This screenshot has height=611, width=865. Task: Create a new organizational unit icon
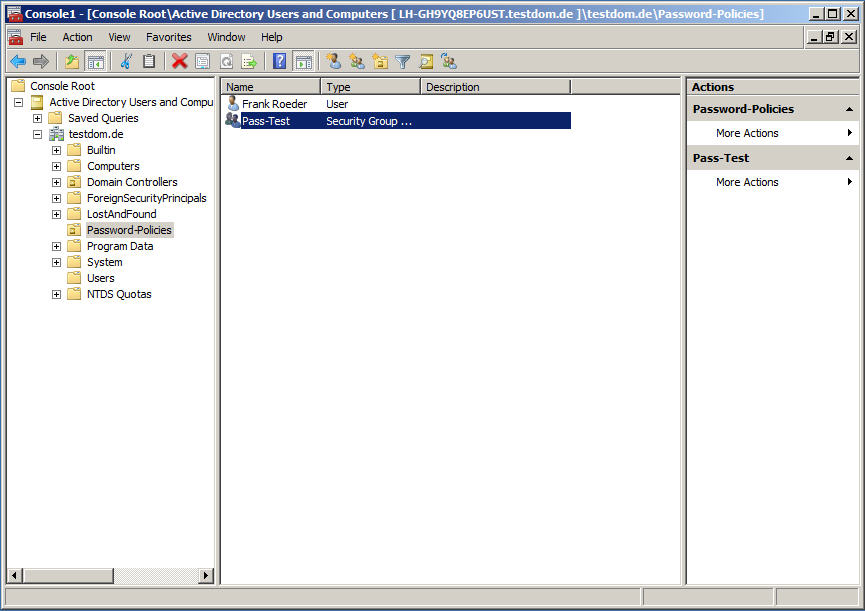click(380, 61)
